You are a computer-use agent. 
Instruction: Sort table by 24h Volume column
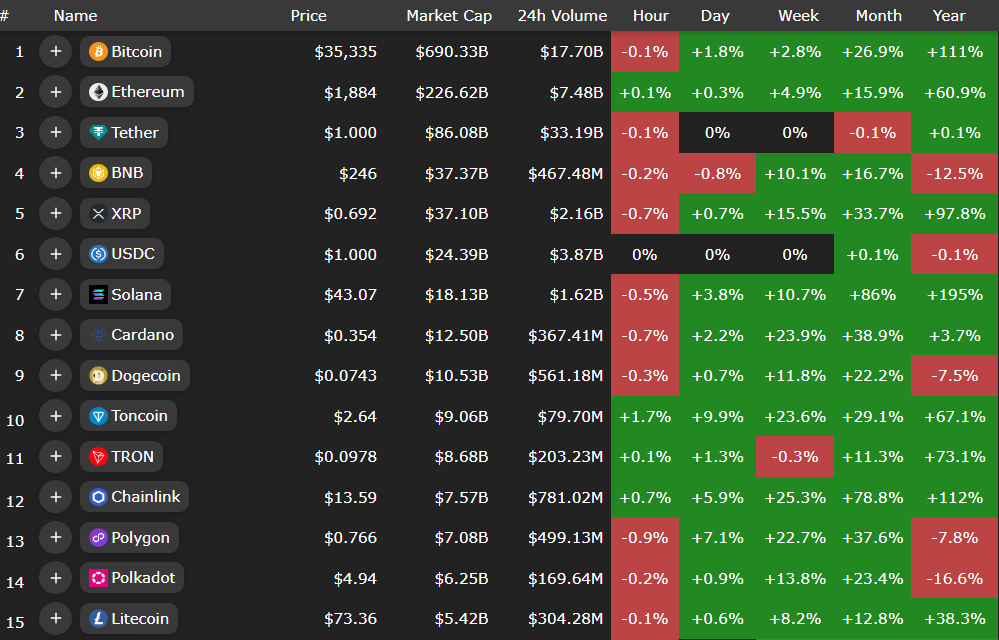click(x=562, y=16)
